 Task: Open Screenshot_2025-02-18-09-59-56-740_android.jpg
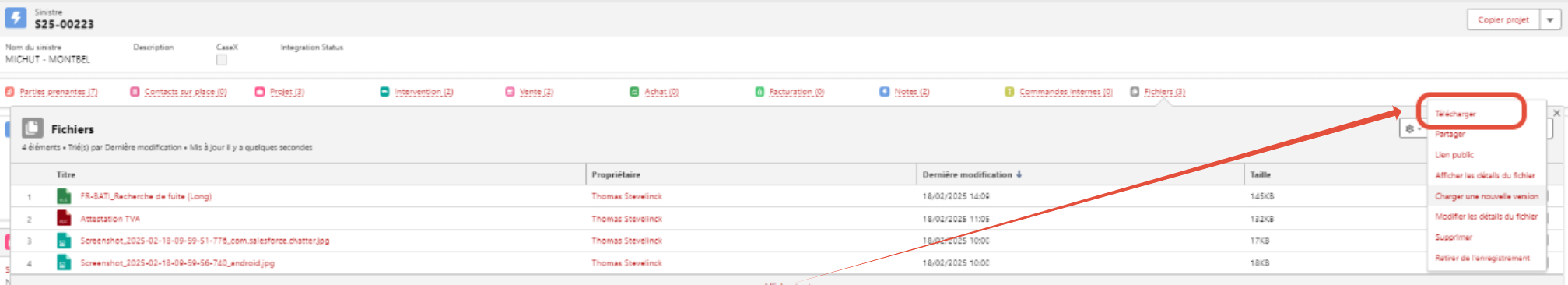click(x=177, y=263)
